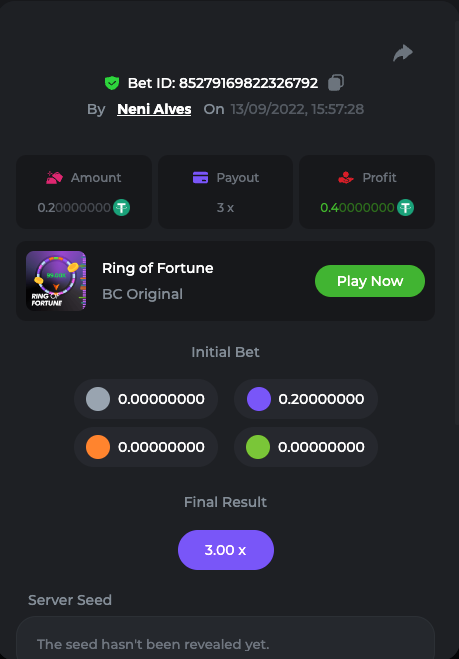Click the purple Payout card icon
Viewport: 459px width, 659px height.
coord(200,177)
